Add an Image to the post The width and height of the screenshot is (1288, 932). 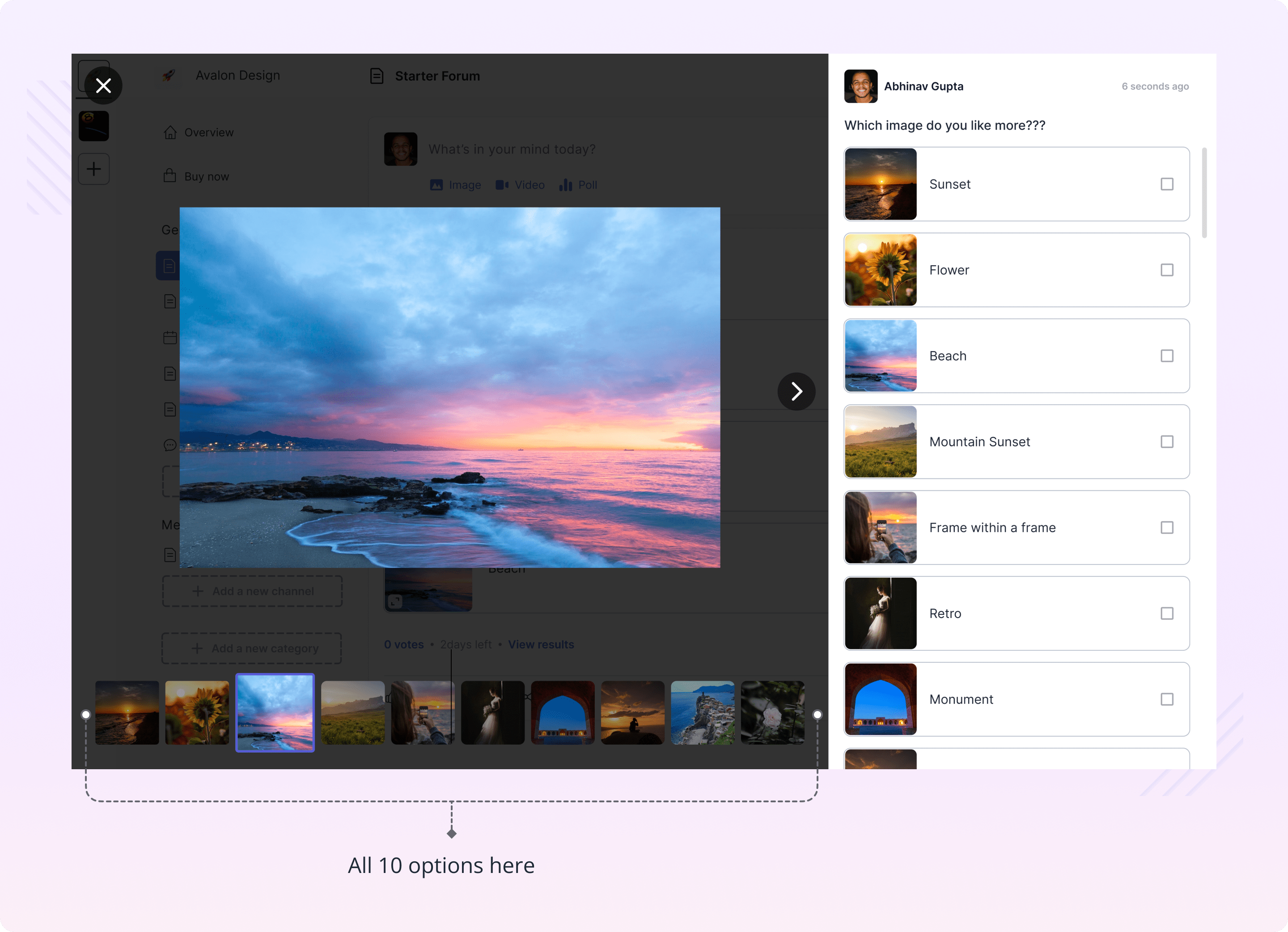(455, 185)
